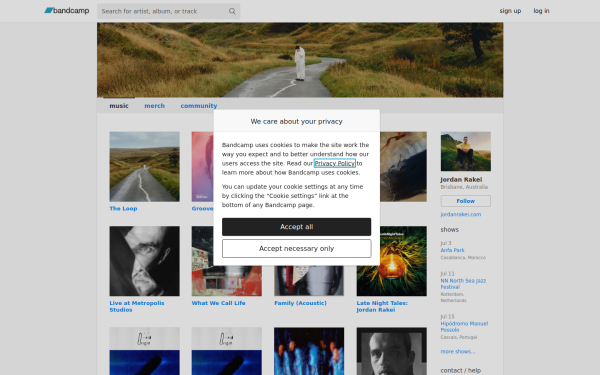Open the Privacy Policy link
Screen dimensions: 600x375
click(x=334, y=163)
